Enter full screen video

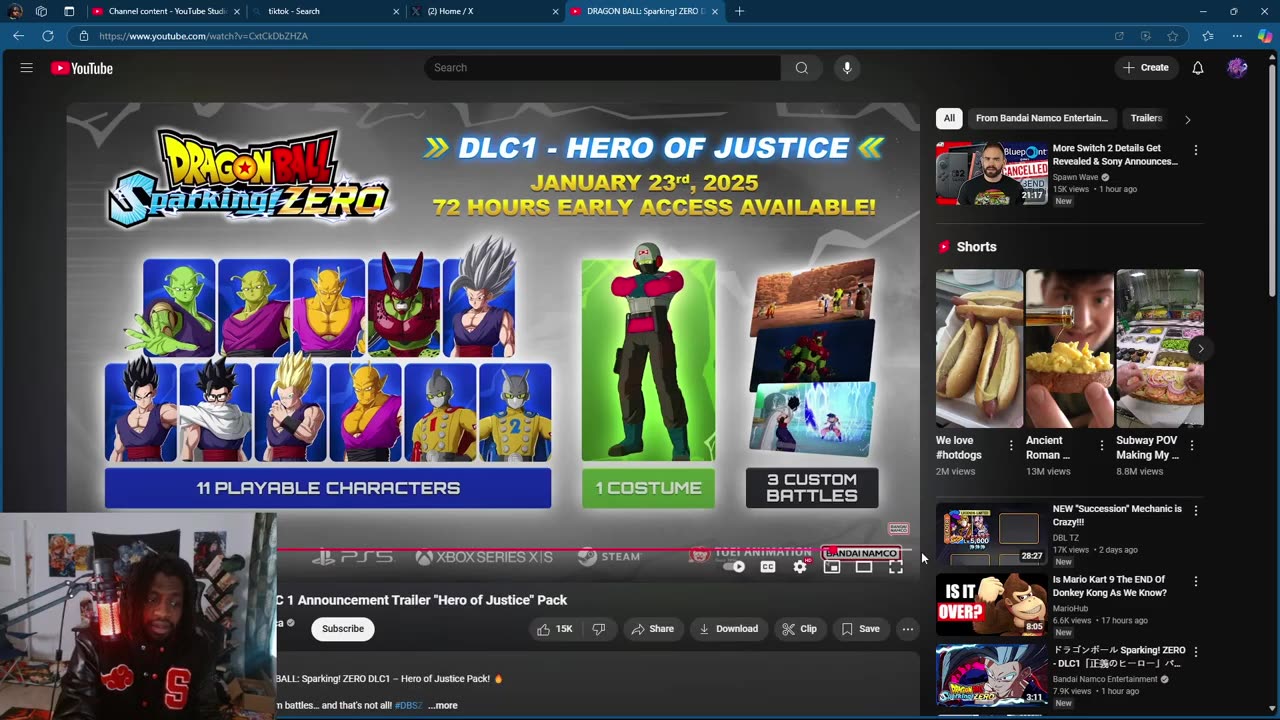[896, 567]
